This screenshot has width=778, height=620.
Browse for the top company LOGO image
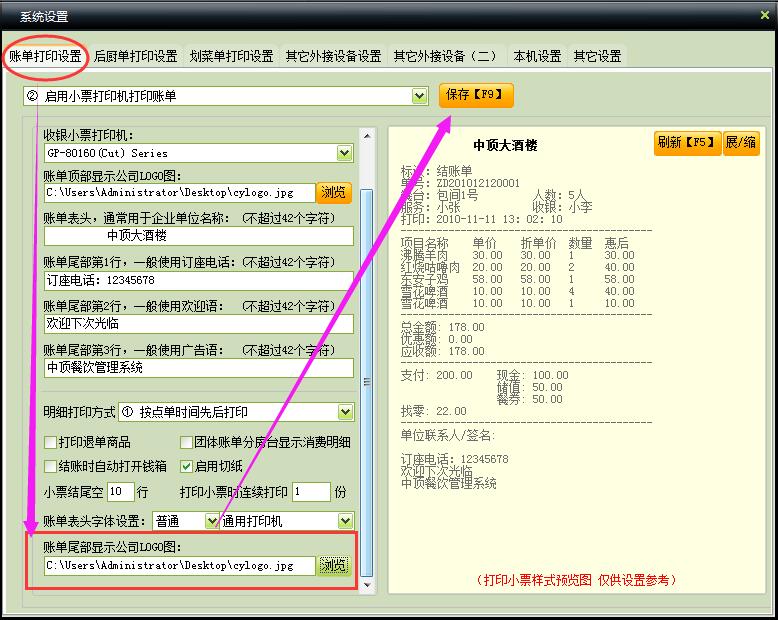[334, 192]
